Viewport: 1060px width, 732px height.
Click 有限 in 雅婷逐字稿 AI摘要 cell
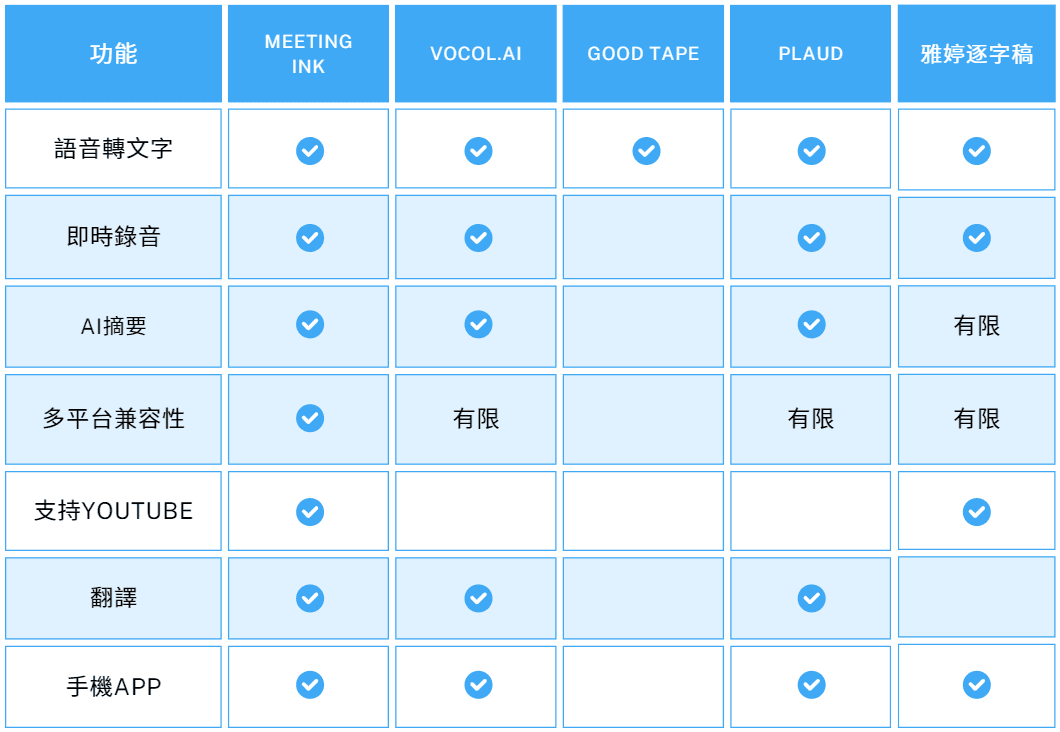pos(976,326)
